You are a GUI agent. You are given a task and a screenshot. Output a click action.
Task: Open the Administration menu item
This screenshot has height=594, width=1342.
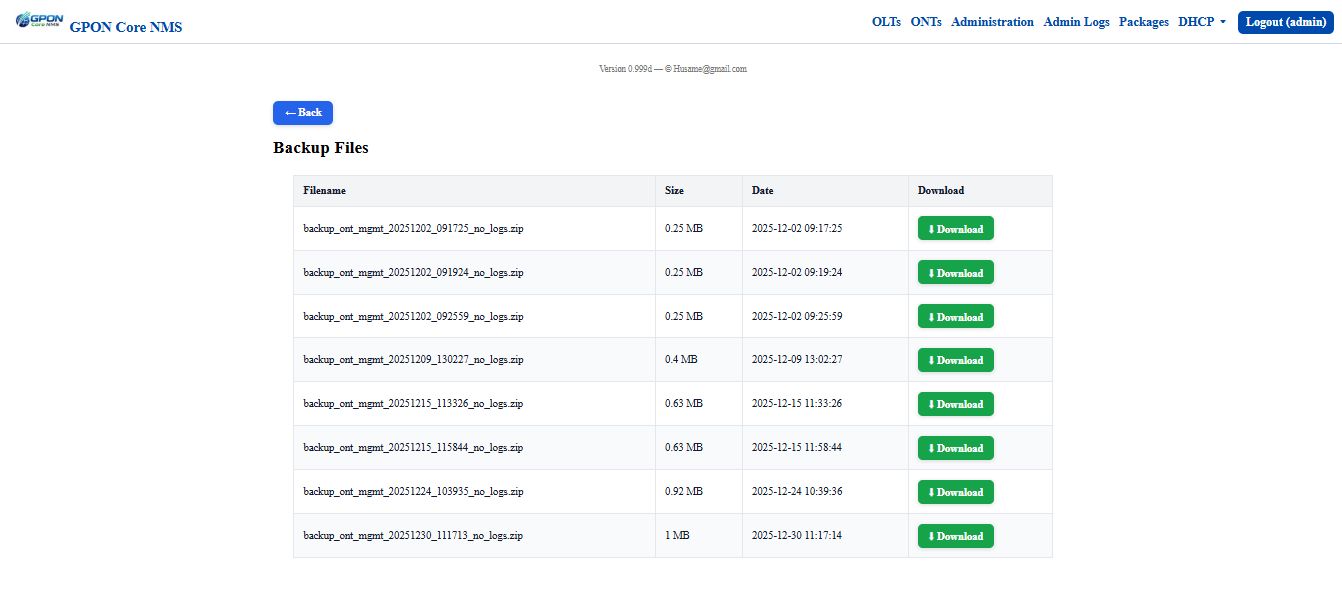point(992,21)
